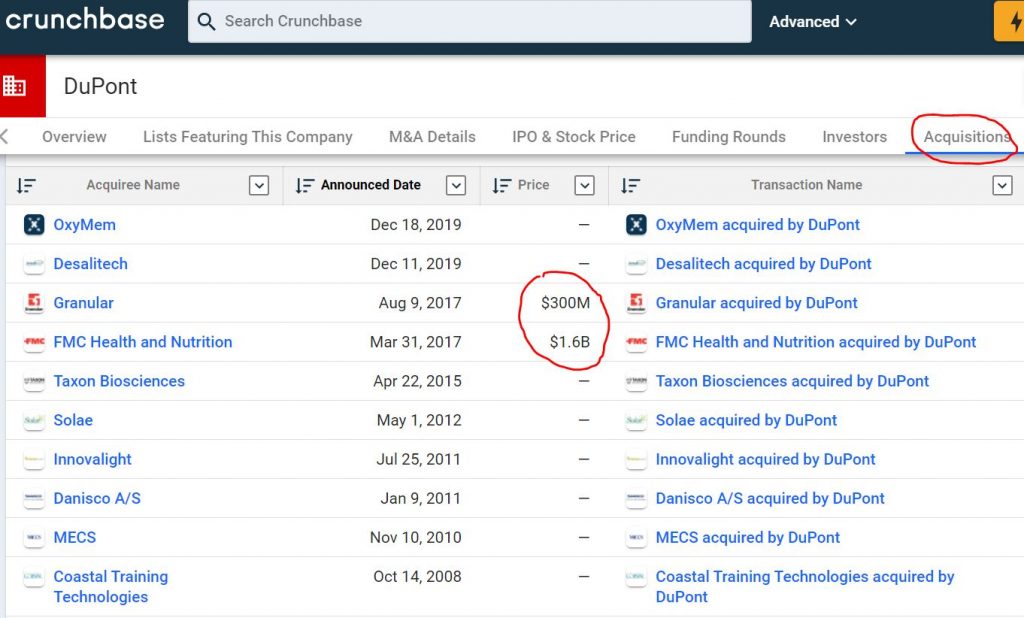Click the search magnifier icon
Image resolution: width=1024 pixels, height=618 pixels.
click(x=207, y=21)
